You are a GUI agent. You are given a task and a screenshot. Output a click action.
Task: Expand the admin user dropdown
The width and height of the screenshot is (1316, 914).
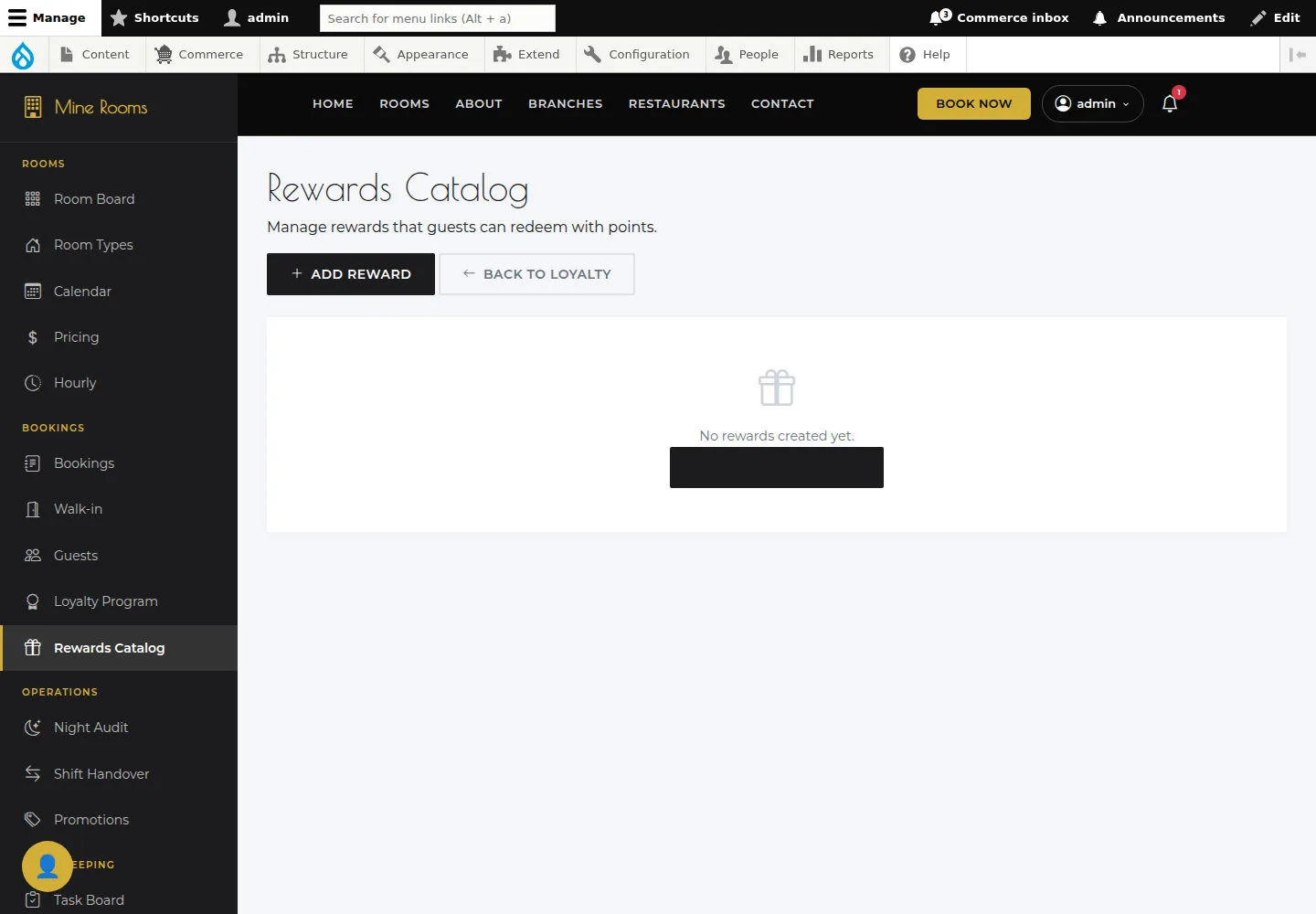[x=1093, y=103]
